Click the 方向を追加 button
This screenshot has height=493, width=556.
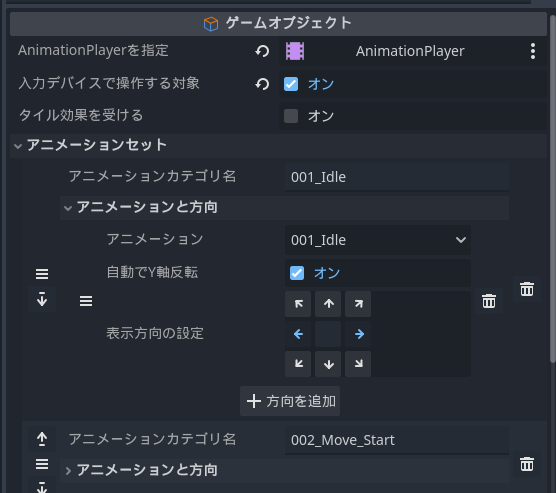[290, 401]
